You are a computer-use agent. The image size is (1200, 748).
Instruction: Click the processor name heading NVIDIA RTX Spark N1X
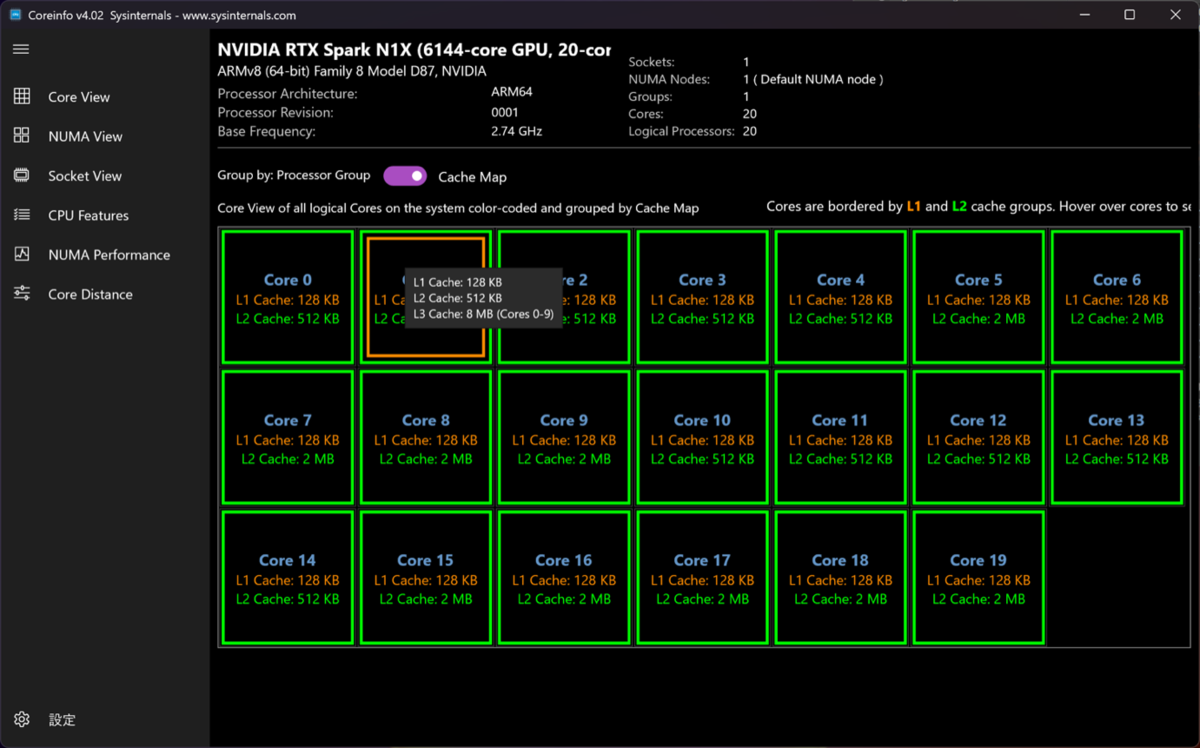[x=414, y=50]
